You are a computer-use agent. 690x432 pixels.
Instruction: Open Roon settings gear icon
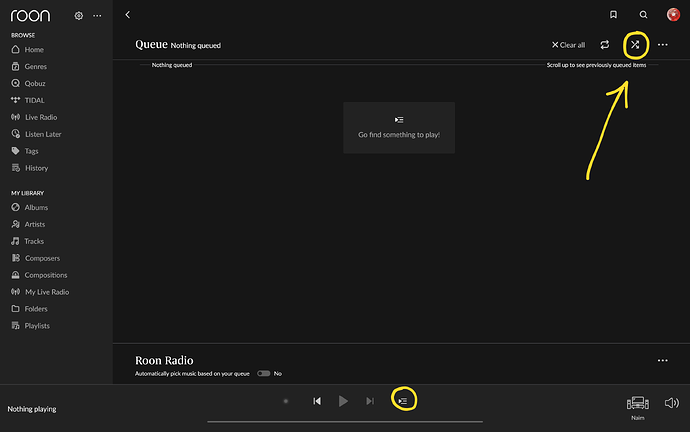click(79, 16)
